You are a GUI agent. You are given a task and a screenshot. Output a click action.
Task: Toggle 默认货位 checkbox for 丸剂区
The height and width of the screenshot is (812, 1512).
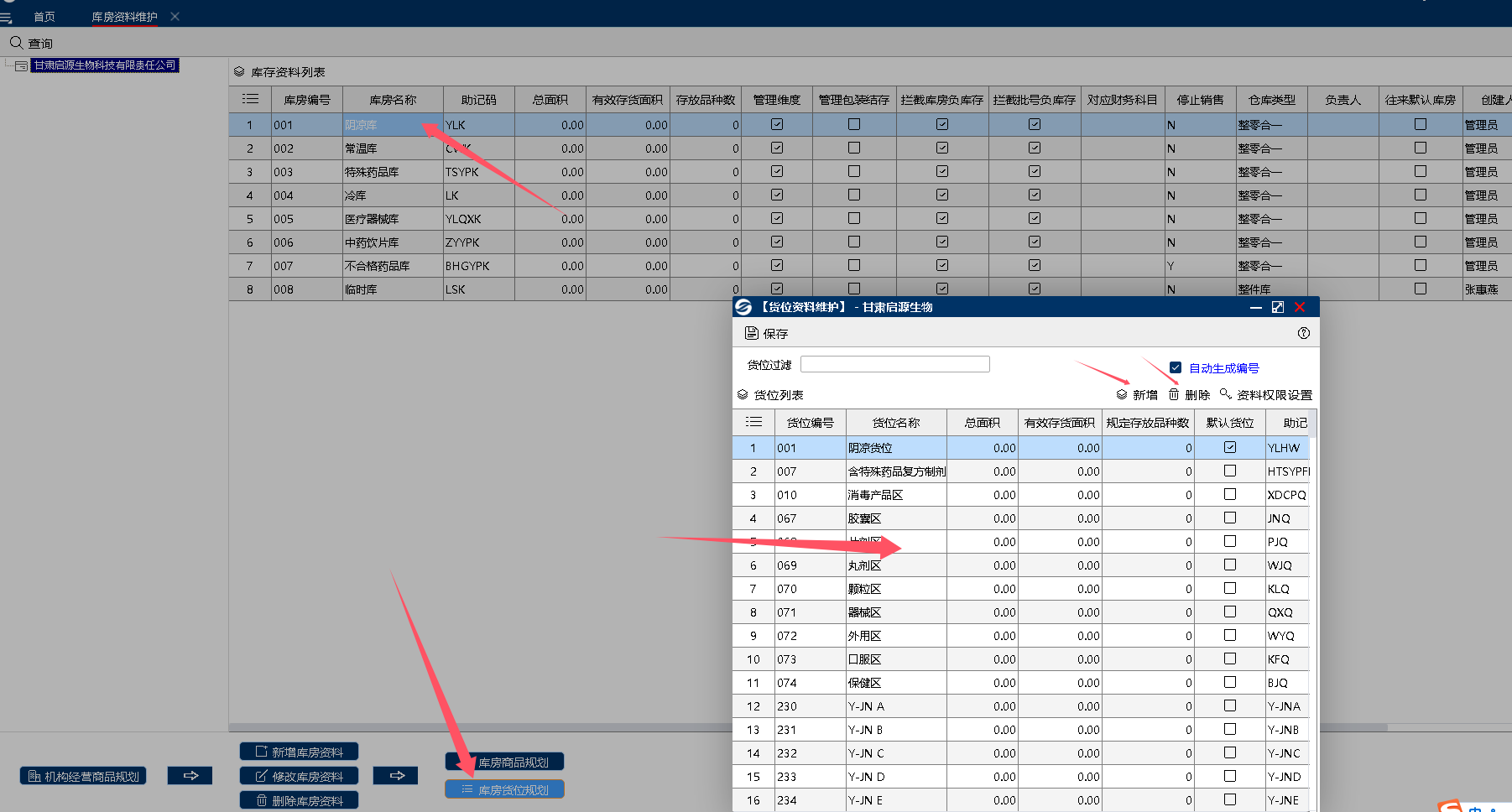[1230, 565]
